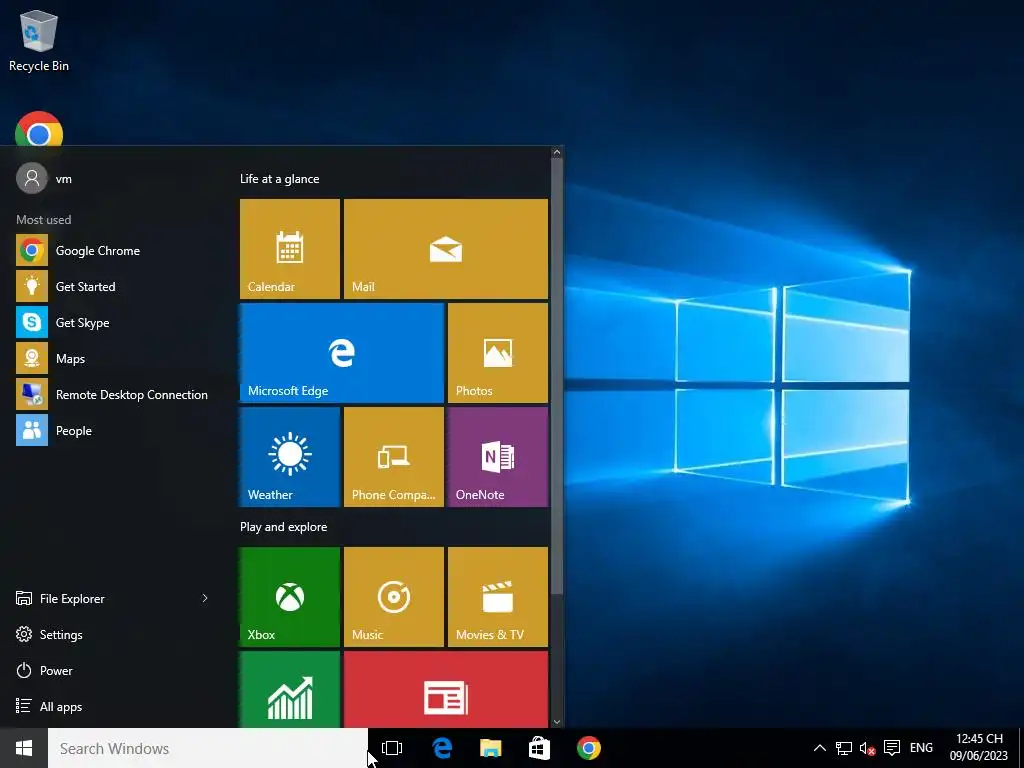Open the green Money chart tile
Screen dimensions: 1024x768
tap(290, 689)
